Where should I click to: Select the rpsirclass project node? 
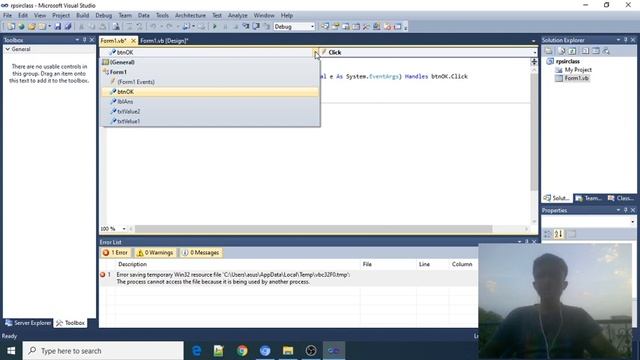[568, 61]
